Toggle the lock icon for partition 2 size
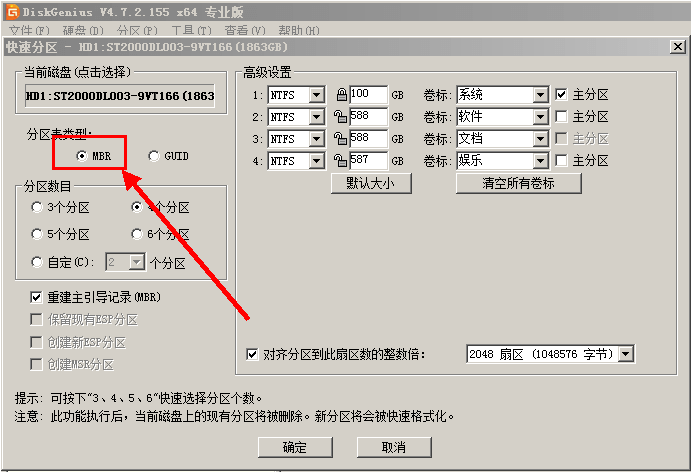 coord(341,117)
